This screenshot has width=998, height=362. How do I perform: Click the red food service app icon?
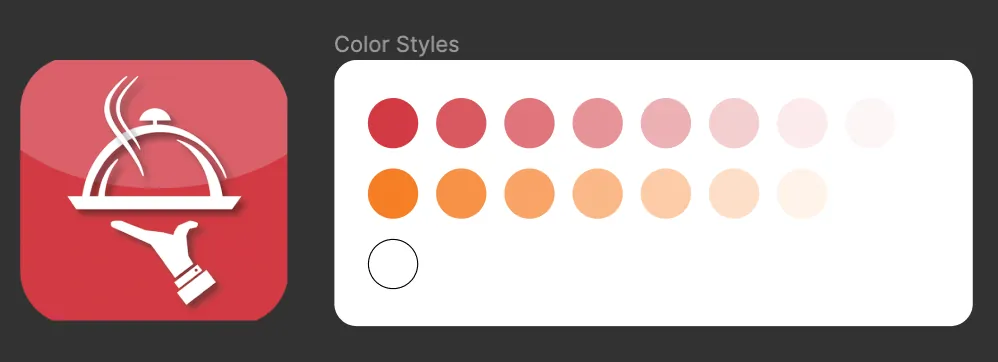(x=154, y=190)
